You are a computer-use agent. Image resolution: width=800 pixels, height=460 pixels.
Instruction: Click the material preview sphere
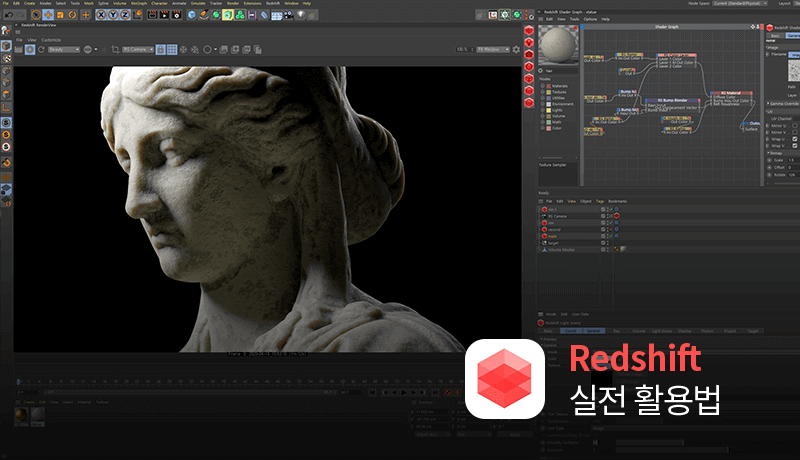coord(559,45)
